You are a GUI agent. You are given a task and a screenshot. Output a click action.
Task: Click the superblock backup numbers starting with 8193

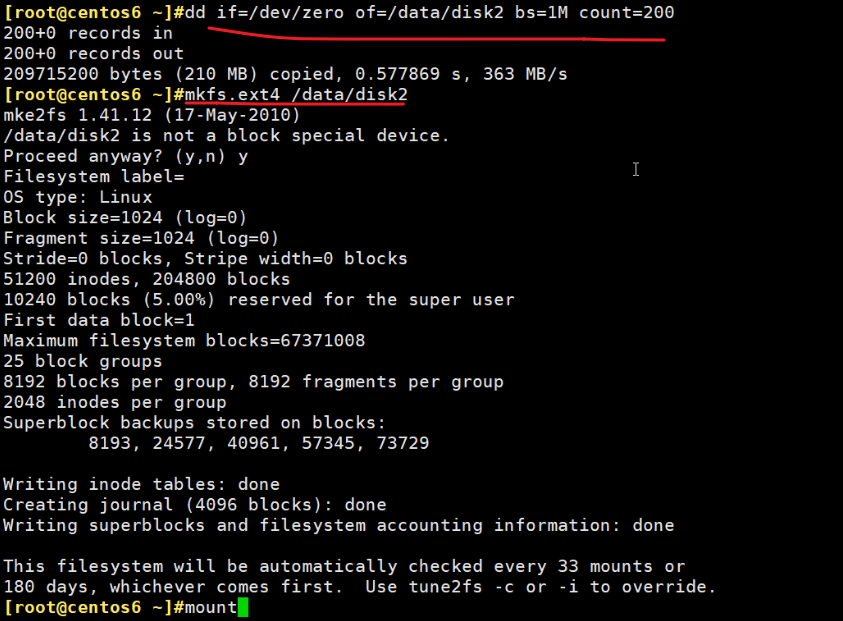[x=259, y=443]
